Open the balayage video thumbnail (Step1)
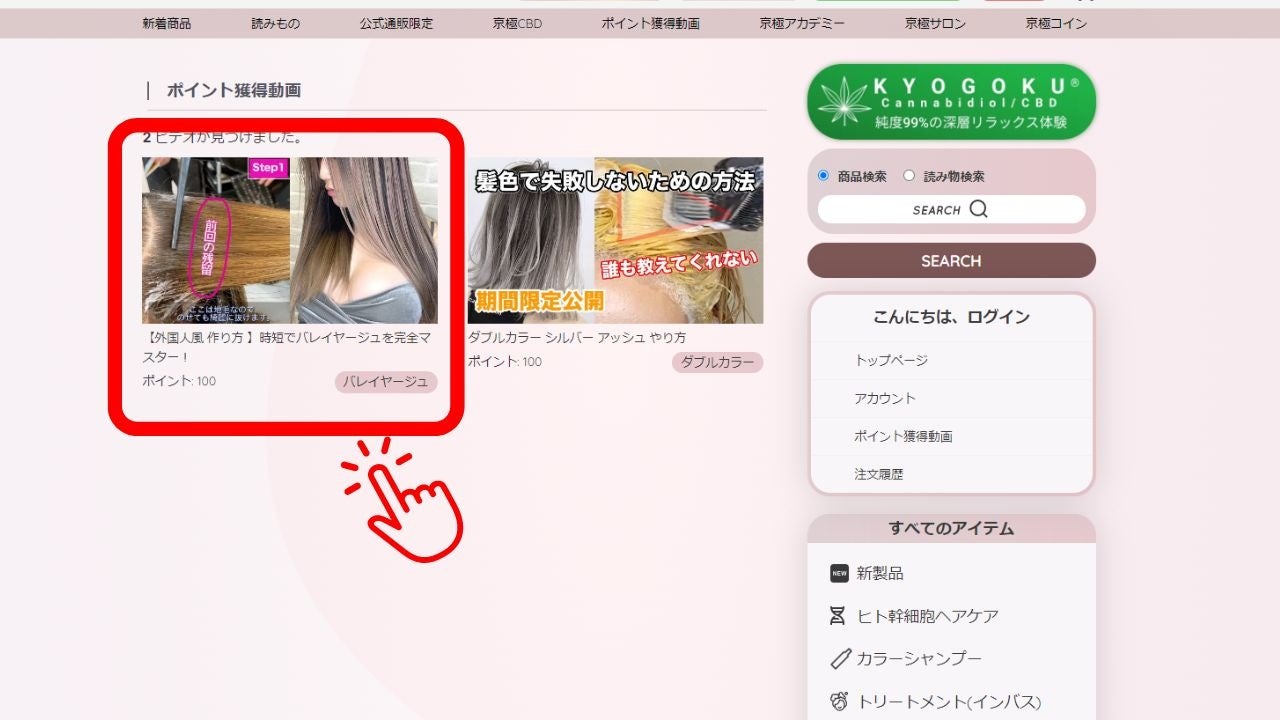1280x720 pixels. (290, 240)
